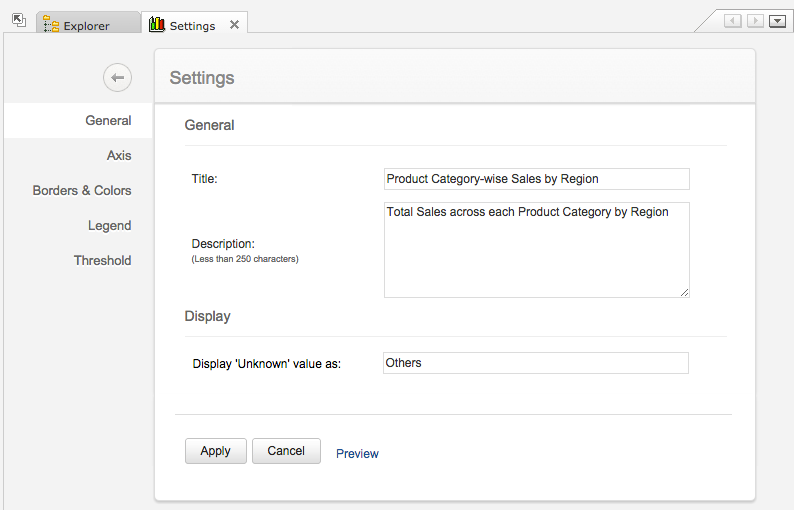The width and height of the screenshot is (794, 510).
Task: Click the pop-out icon left of Explorer tab
Action: tap(19, 21)
